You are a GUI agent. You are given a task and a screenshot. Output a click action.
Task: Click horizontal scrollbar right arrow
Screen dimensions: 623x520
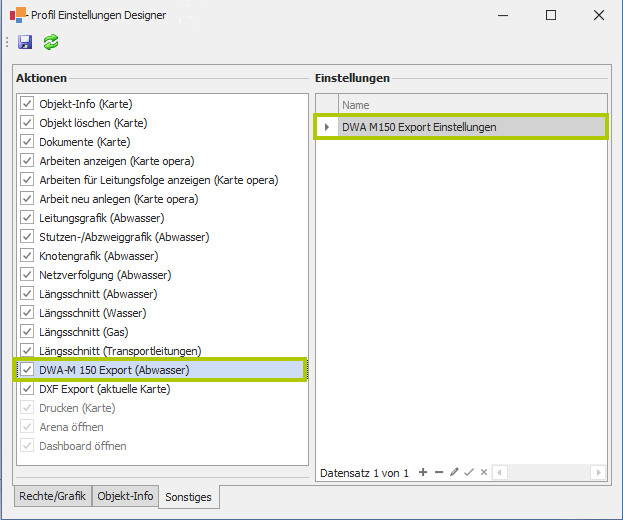click(x=598, y=472)
